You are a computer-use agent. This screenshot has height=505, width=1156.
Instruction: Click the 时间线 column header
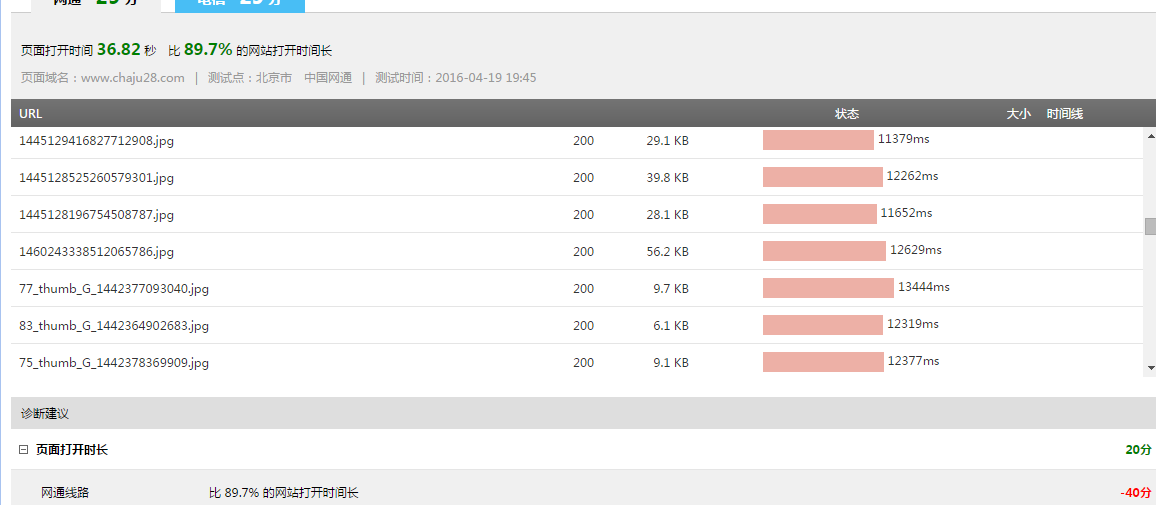click(1064, 114)
